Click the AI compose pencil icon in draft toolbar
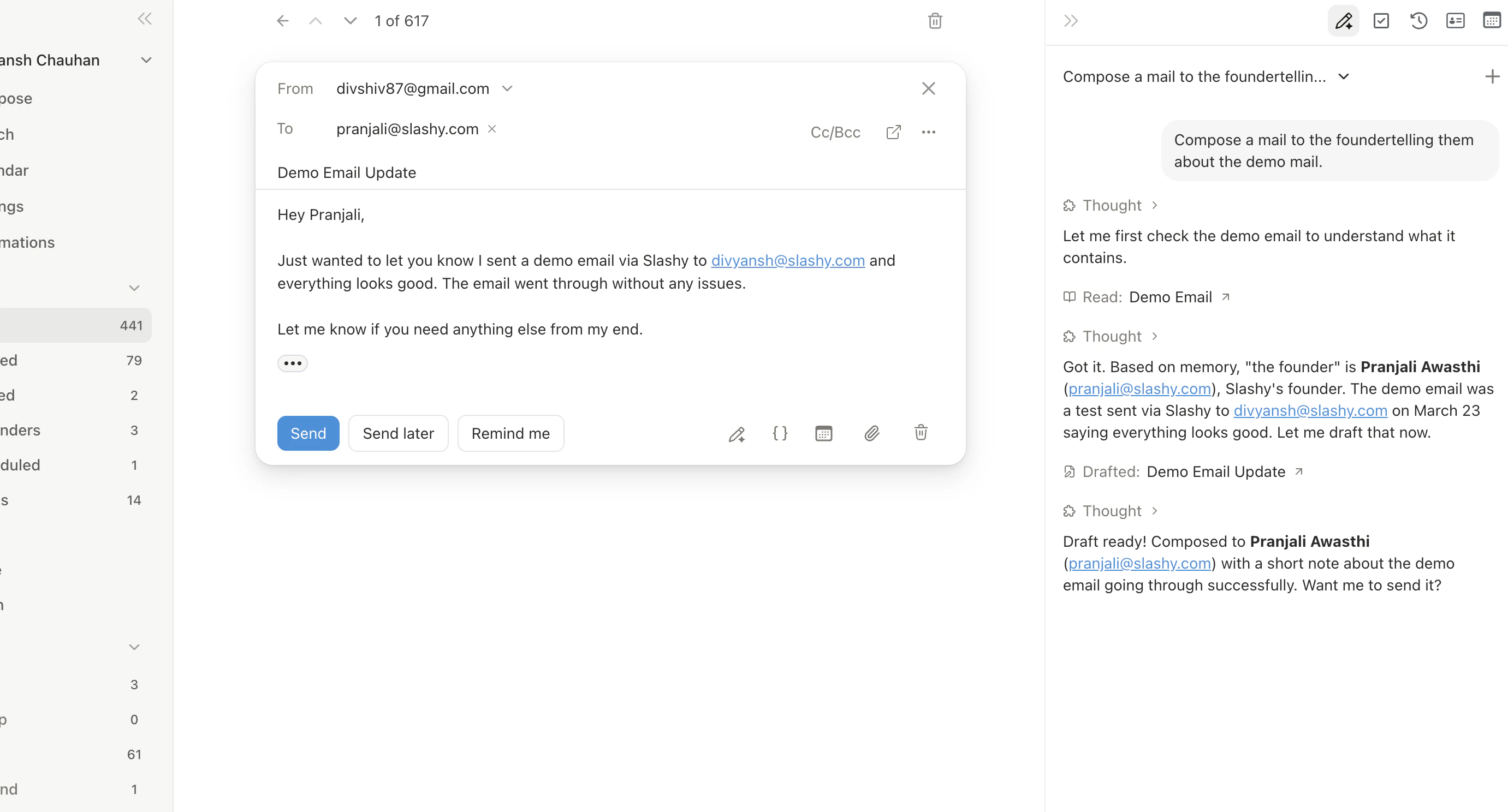Screen dimensions: 1508x812 [737, 433]
